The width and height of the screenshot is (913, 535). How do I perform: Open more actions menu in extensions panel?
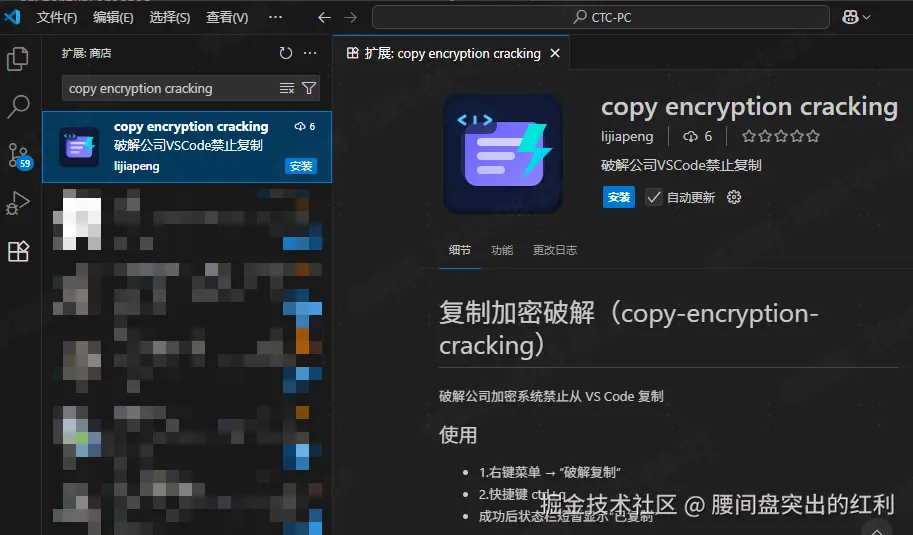click(310, 53)
